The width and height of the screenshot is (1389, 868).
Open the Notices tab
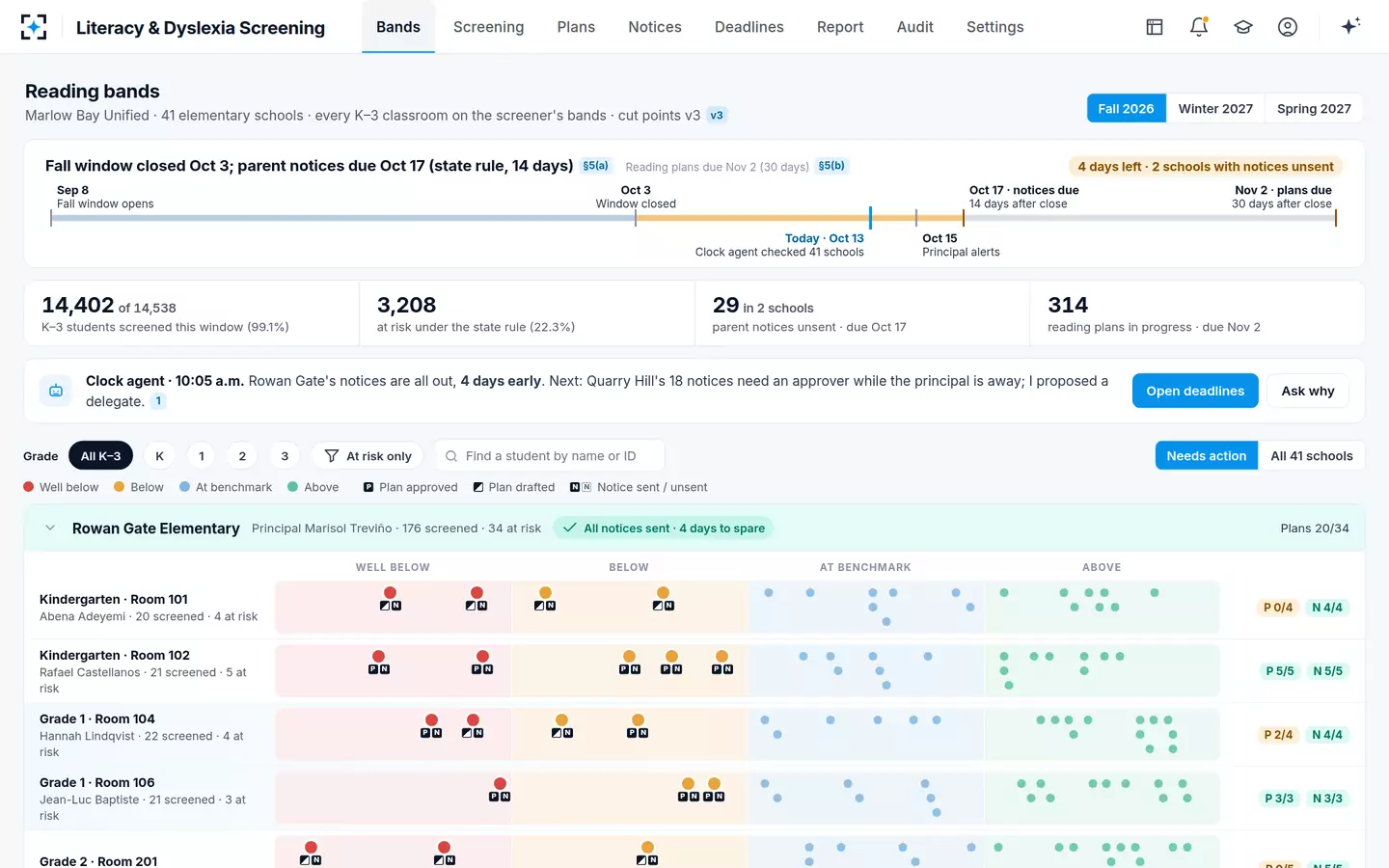(x=655, y=27)
